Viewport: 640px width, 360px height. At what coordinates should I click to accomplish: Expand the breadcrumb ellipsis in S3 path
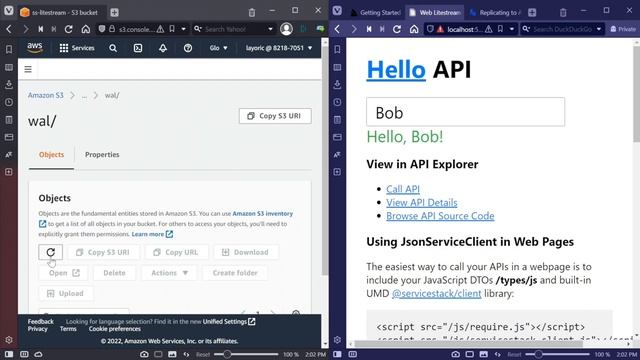[84, 96]
